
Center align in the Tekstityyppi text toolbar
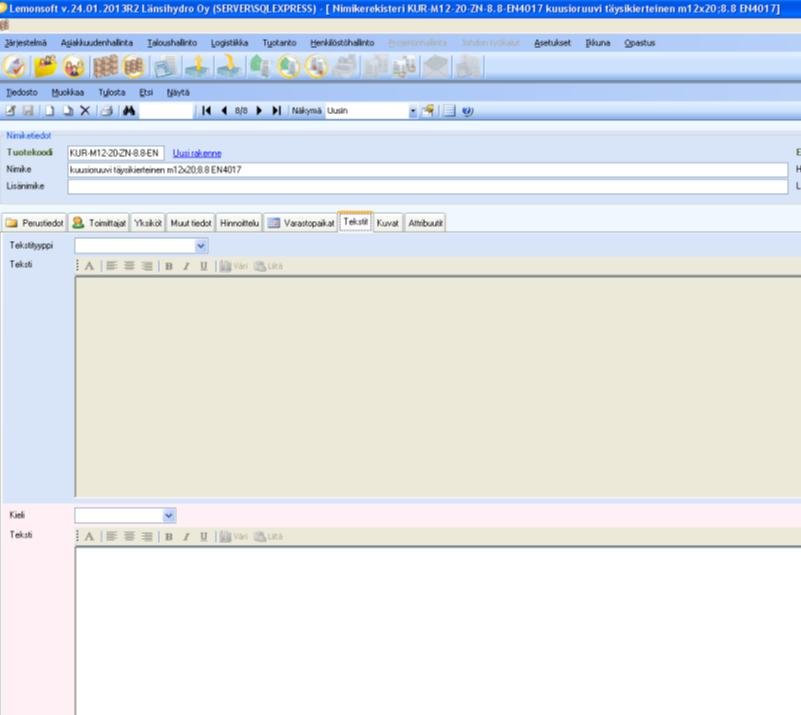coord(129,266)
